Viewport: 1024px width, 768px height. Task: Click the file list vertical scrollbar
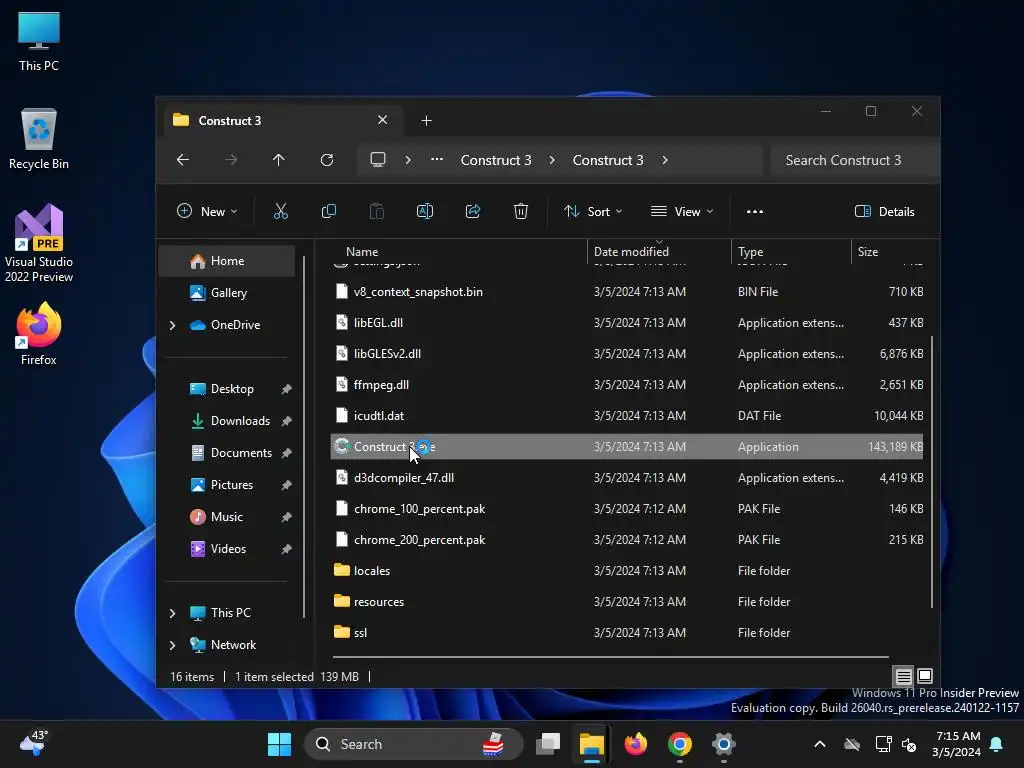[932, 473]
